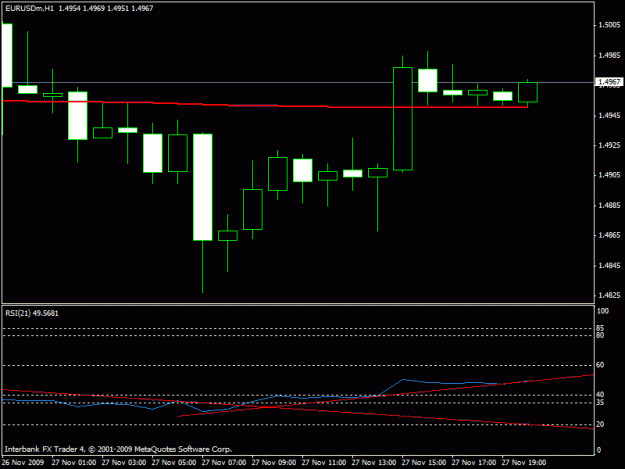Click the 1.4925 price axis label
Screen dimensions: 625x469
(x=609, y=145)
